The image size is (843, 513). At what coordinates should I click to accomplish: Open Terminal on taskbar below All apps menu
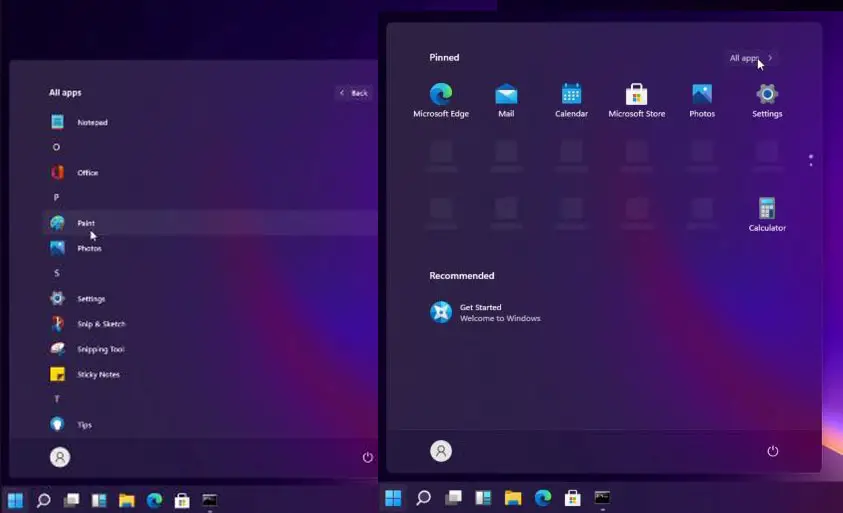(x=210, y=500)
